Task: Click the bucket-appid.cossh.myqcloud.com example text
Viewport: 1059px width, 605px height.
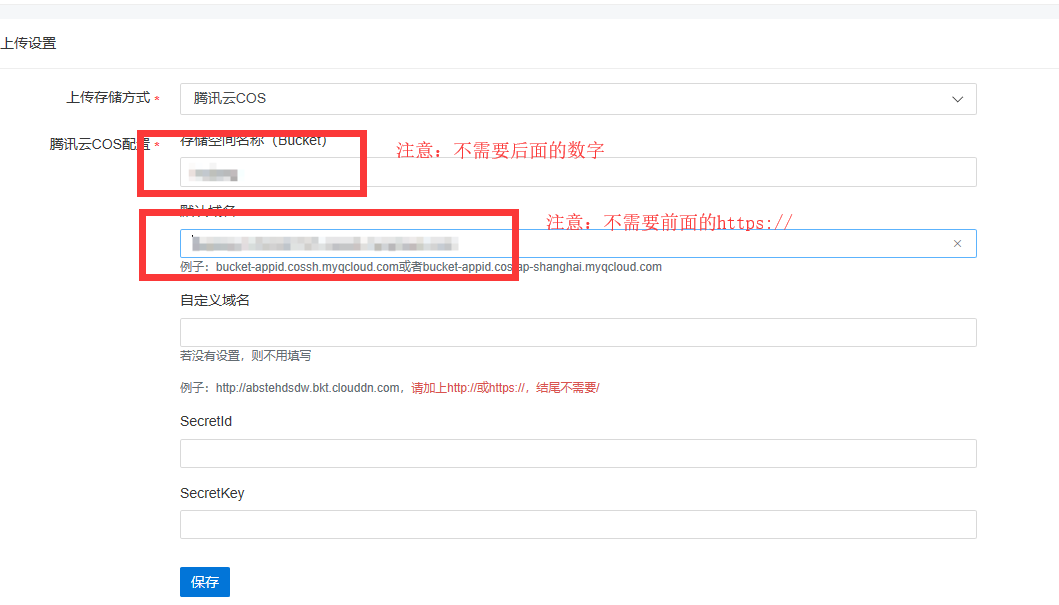Action: point(307,267)
